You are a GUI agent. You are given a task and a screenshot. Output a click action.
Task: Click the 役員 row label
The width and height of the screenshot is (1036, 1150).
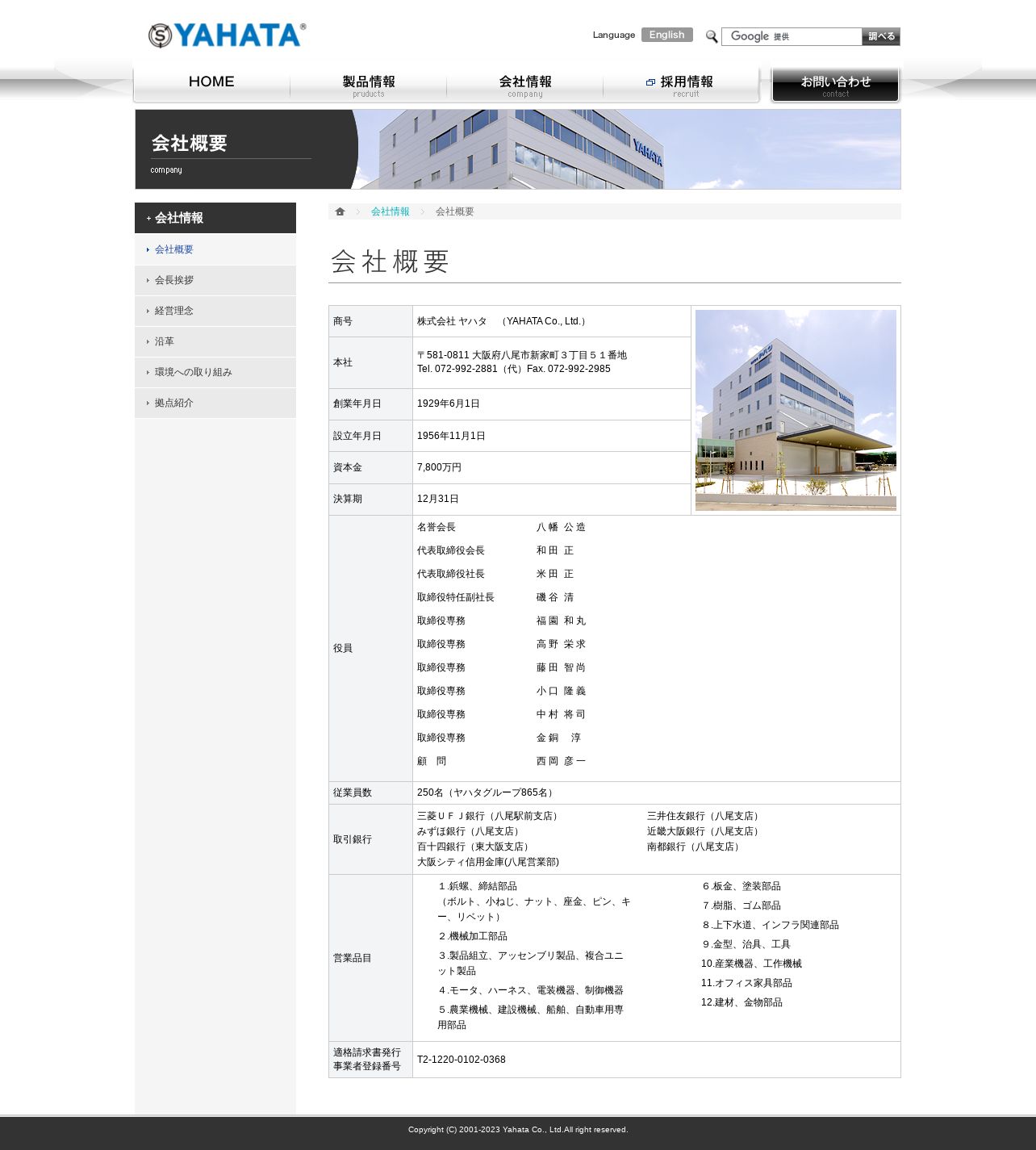[x=343, y=648]
